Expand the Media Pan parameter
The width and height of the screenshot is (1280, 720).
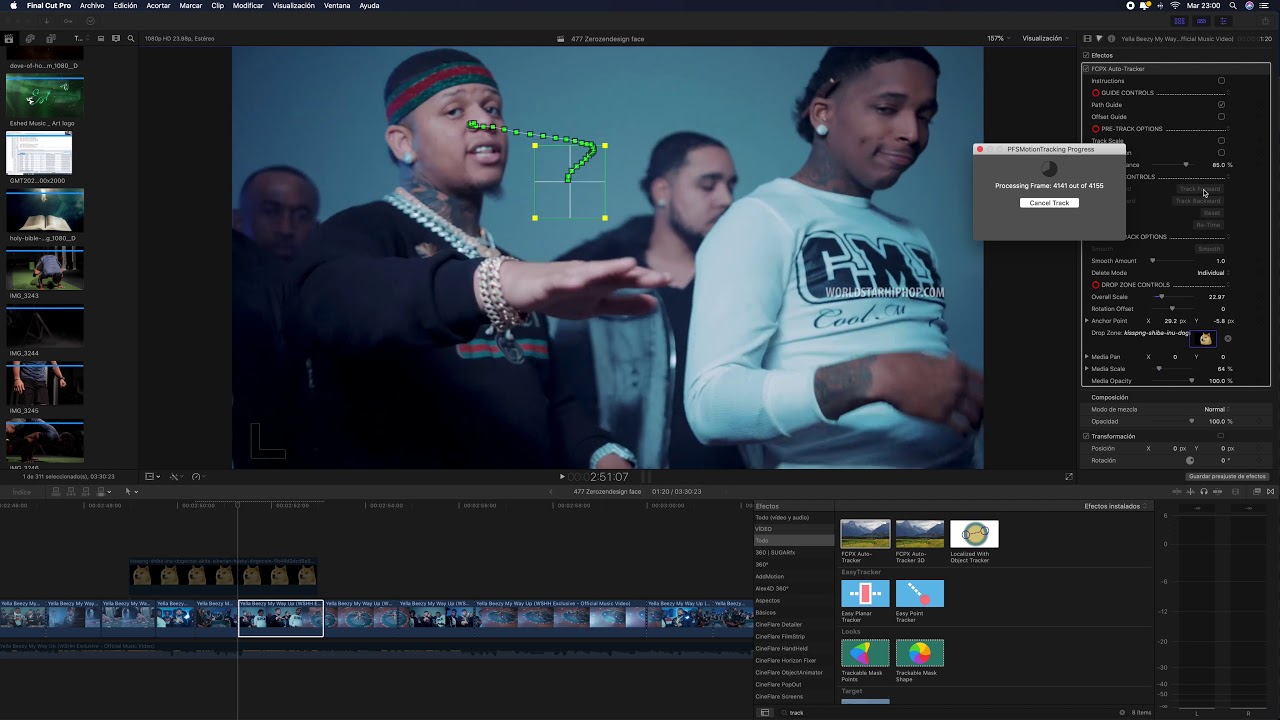point(1087,357)
